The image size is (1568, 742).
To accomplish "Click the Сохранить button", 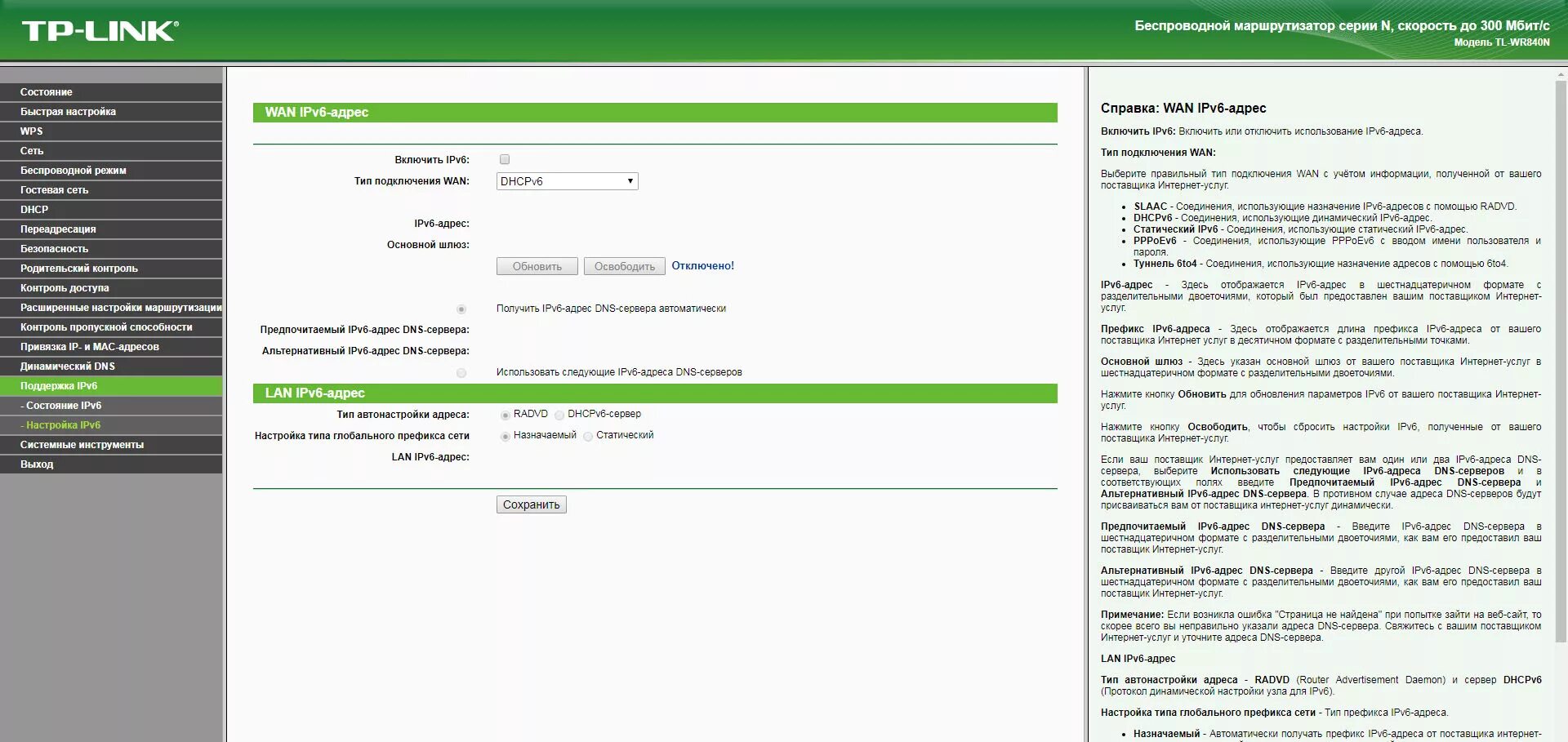I will point(532,504).
